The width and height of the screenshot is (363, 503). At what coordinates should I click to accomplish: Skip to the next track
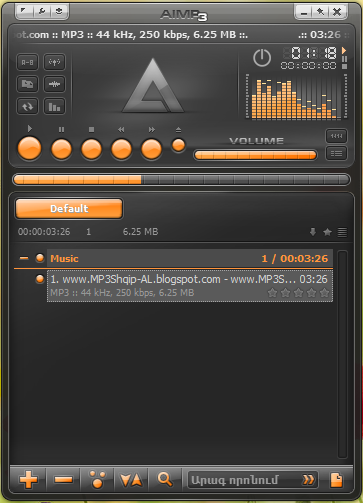click(151, 149)
